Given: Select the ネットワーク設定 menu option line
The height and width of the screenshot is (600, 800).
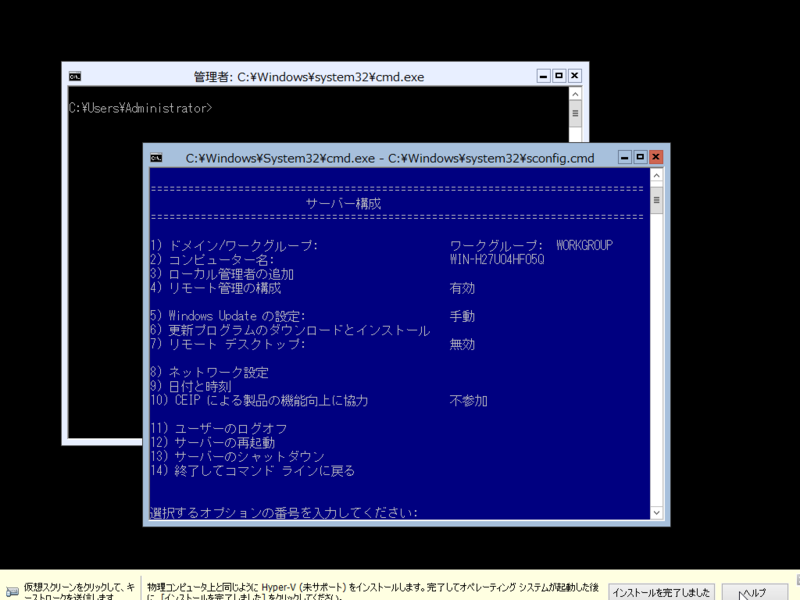Looking at the screenshot, I should 209,372.
